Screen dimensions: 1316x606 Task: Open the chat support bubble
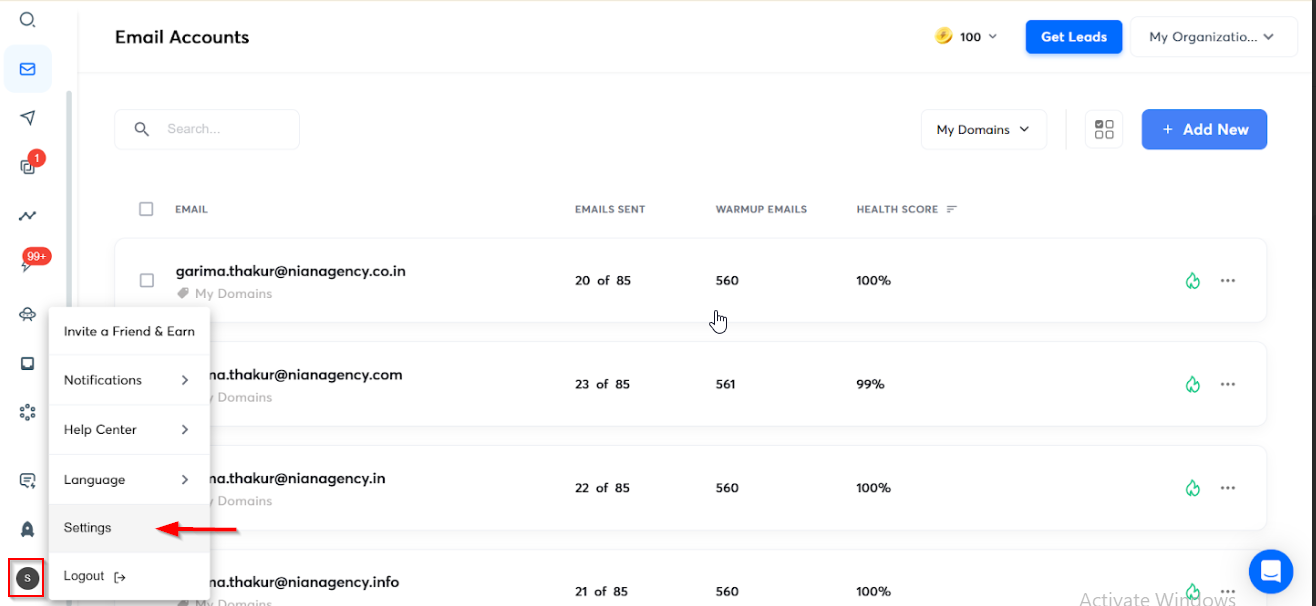click(x=1270, y=571)
